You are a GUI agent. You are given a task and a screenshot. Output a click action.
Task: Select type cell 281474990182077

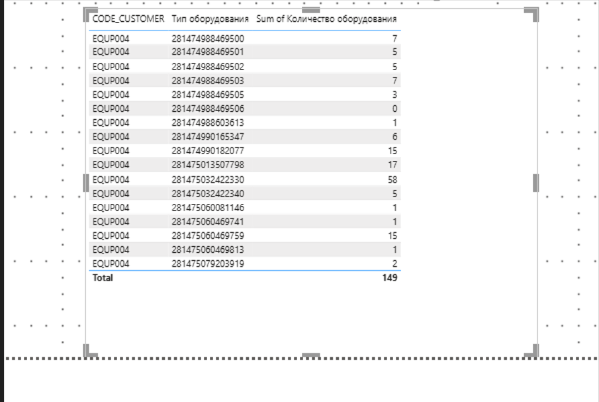(208, 151)
